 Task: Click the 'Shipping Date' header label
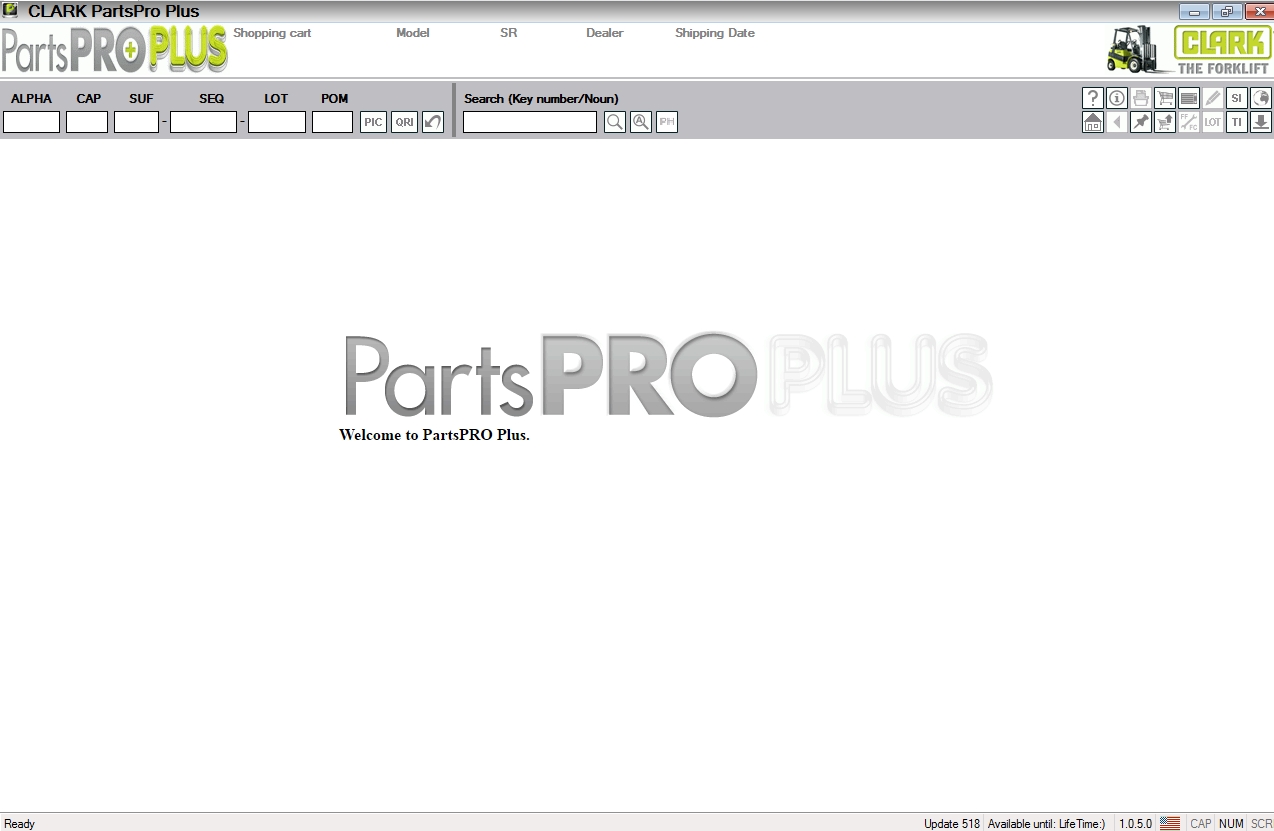(x=715, y=33)
